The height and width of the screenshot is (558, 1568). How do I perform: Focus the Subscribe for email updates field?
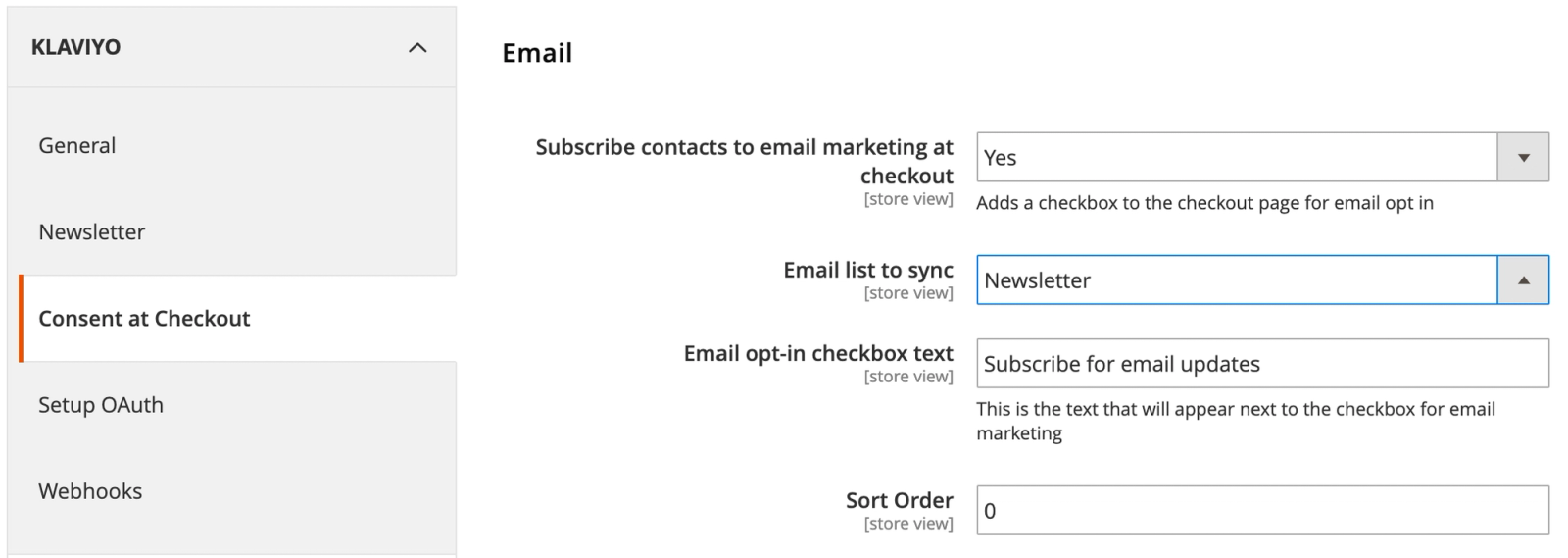point(1262,363)
